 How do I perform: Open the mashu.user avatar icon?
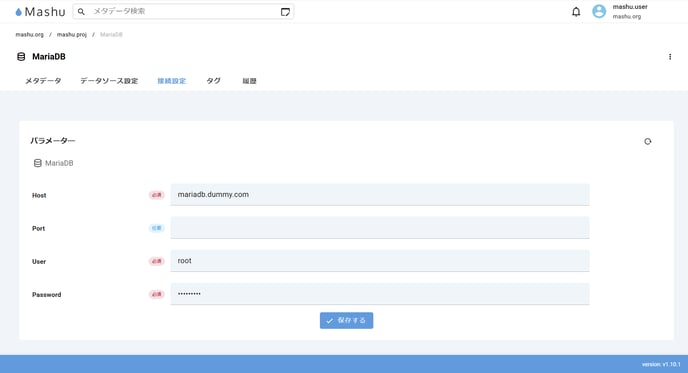click(599, 11)
